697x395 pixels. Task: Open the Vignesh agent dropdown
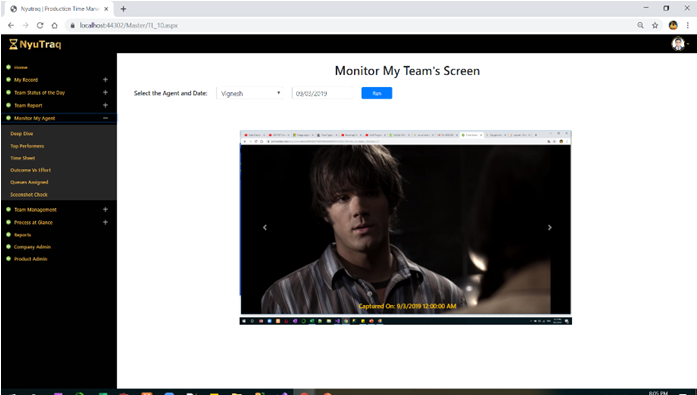(x=250, y=93)
